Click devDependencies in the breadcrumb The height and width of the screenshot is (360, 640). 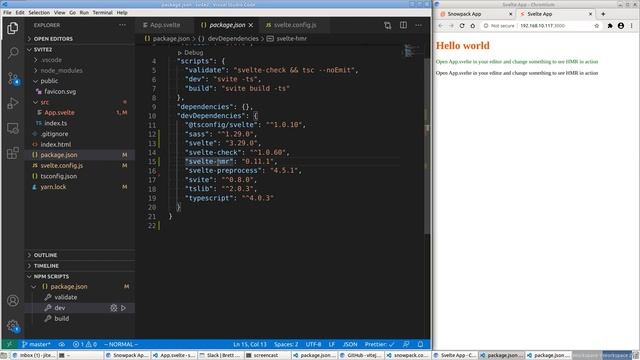coord(233,39)
